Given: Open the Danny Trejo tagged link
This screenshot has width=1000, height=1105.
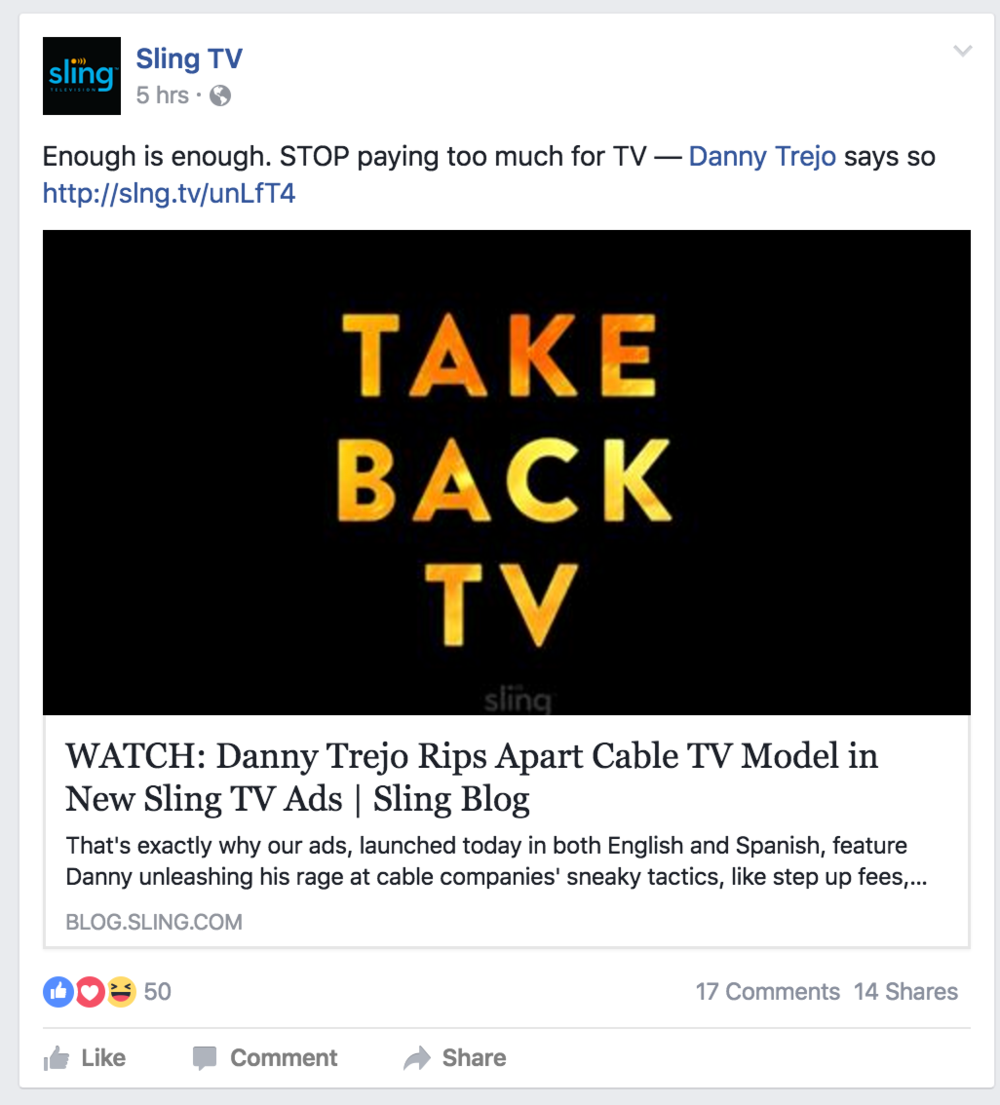Looking at the screenshot, I should pos(763,156).
